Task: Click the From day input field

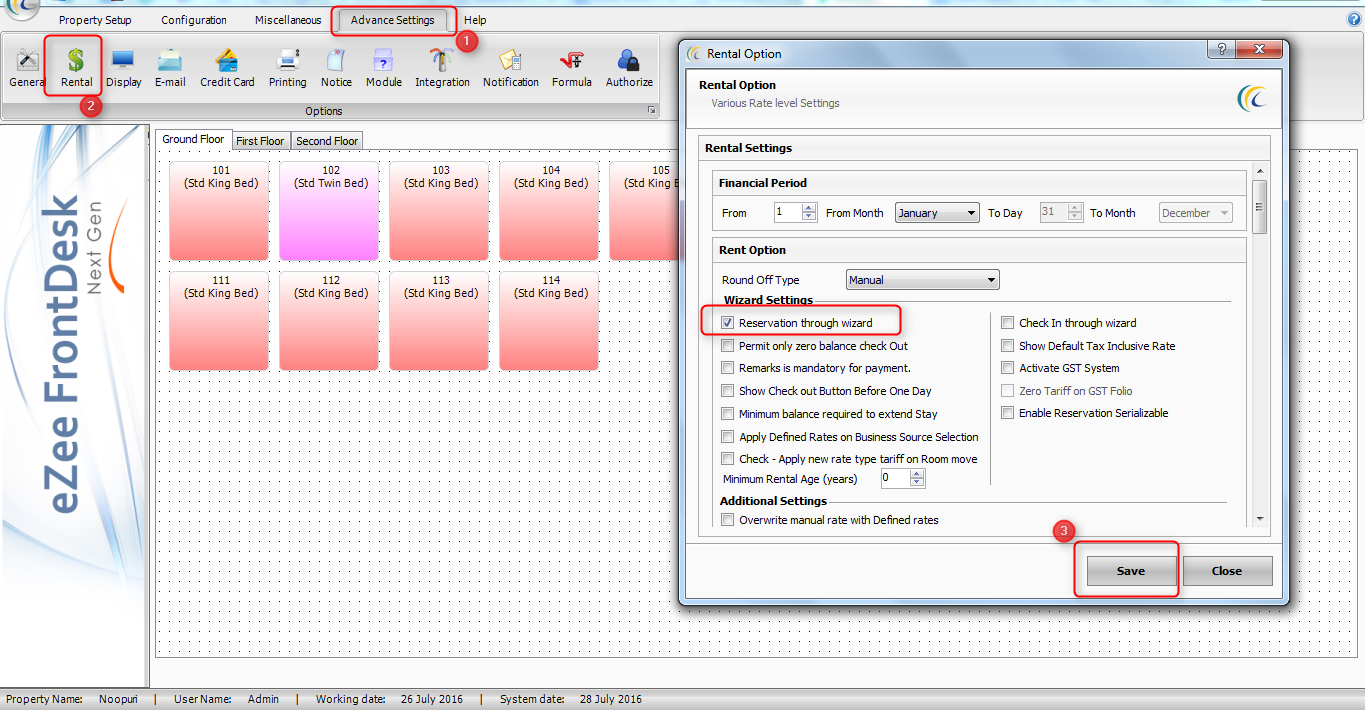Action: click(788, 213)
